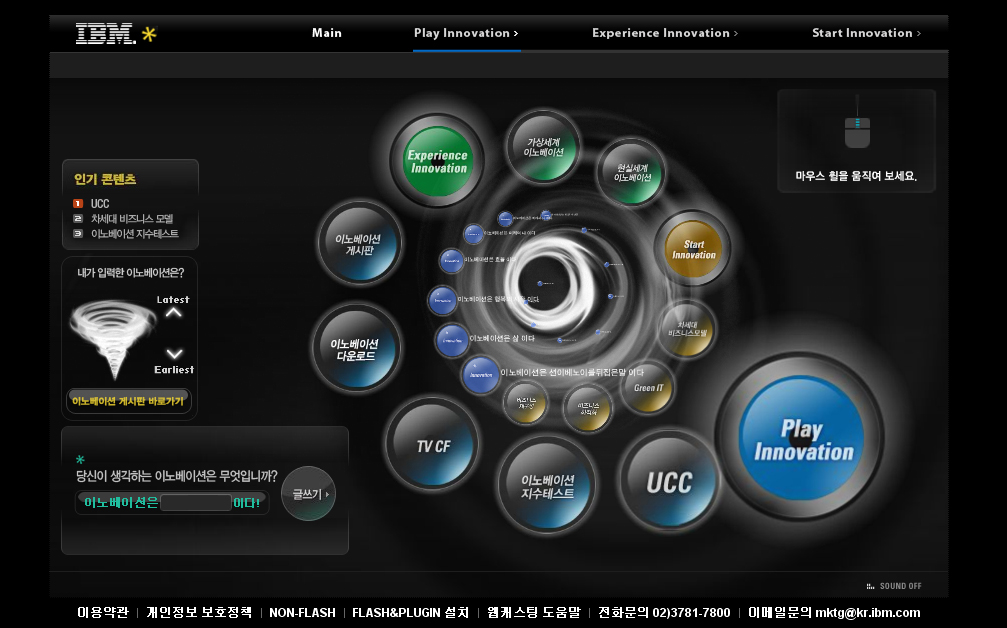
Task: Open the large UCC bubble
Action: [669, 480]
